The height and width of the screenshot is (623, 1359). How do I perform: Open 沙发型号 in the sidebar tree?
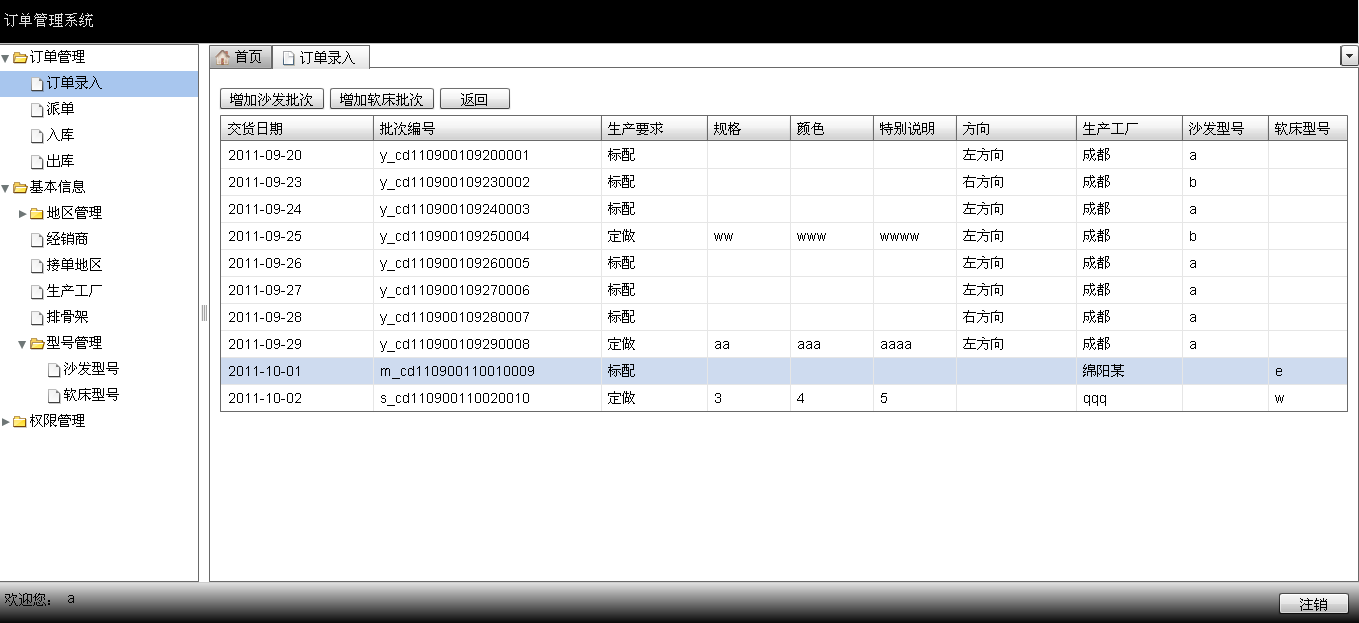pyautogui.click(x=91, y=369)
